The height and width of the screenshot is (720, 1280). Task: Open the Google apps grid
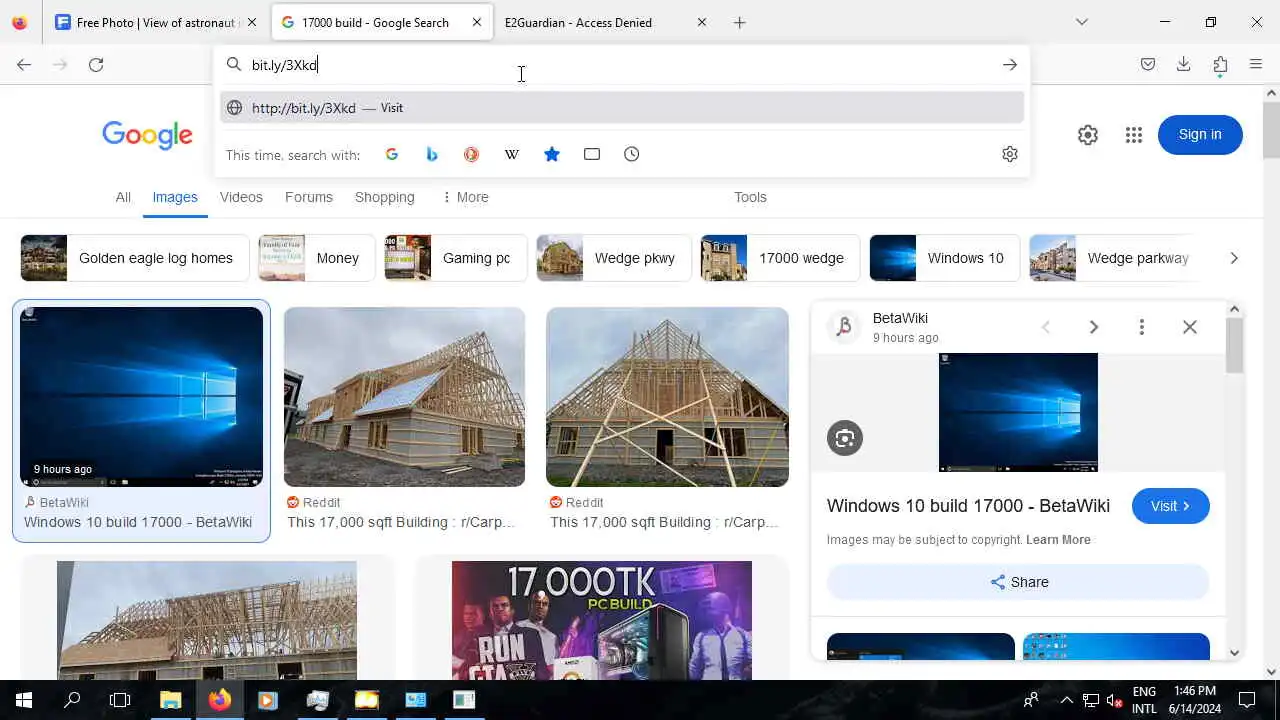[x=1133, y=135]
